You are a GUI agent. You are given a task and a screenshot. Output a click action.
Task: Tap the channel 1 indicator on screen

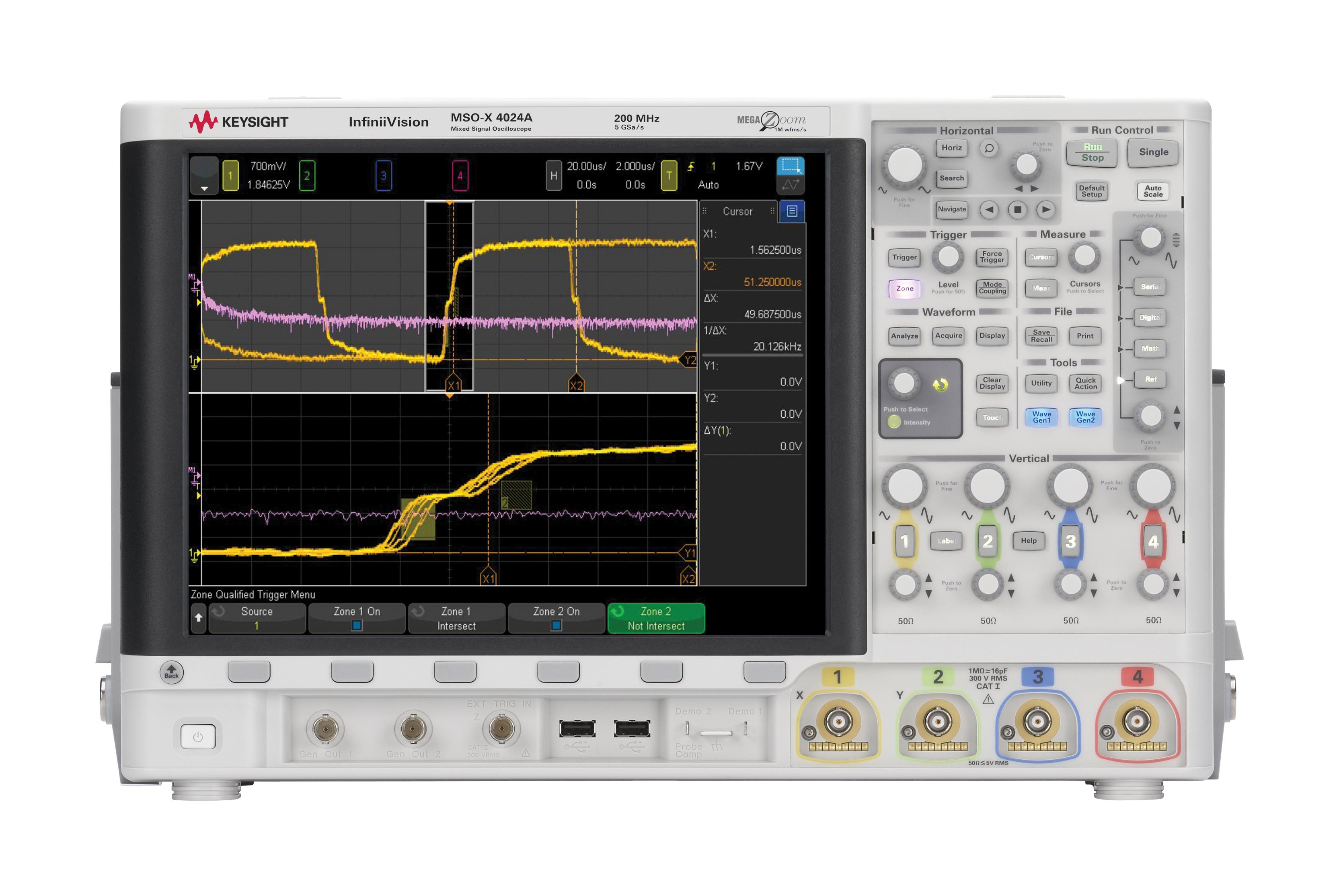click(230, 175)
